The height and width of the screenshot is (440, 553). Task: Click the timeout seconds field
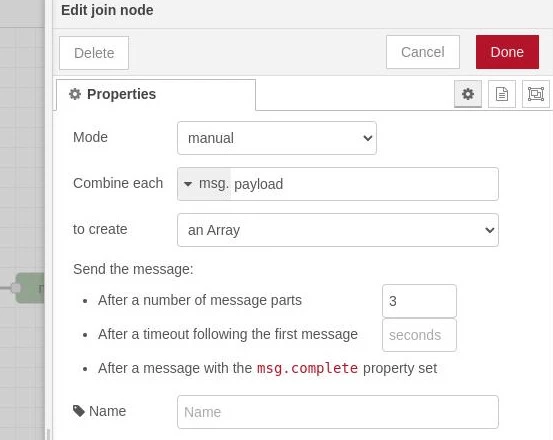tap(419, 335)
